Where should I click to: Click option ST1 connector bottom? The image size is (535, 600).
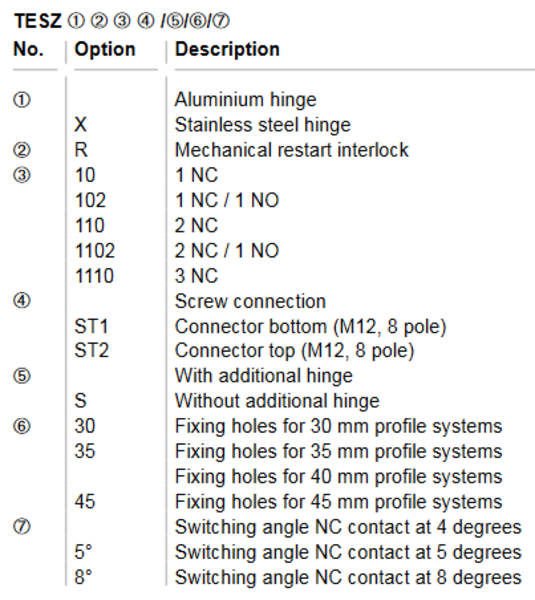(x=91, y=327)
